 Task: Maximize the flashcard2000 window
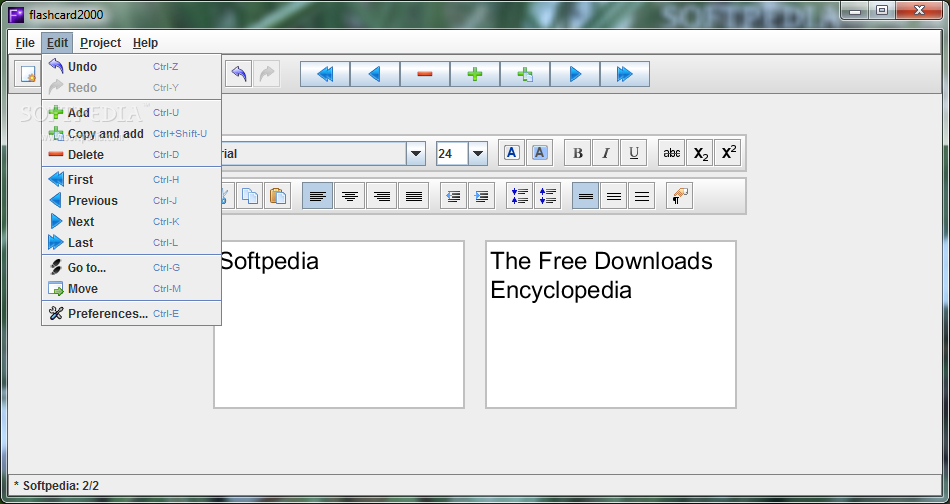[882, 10]
